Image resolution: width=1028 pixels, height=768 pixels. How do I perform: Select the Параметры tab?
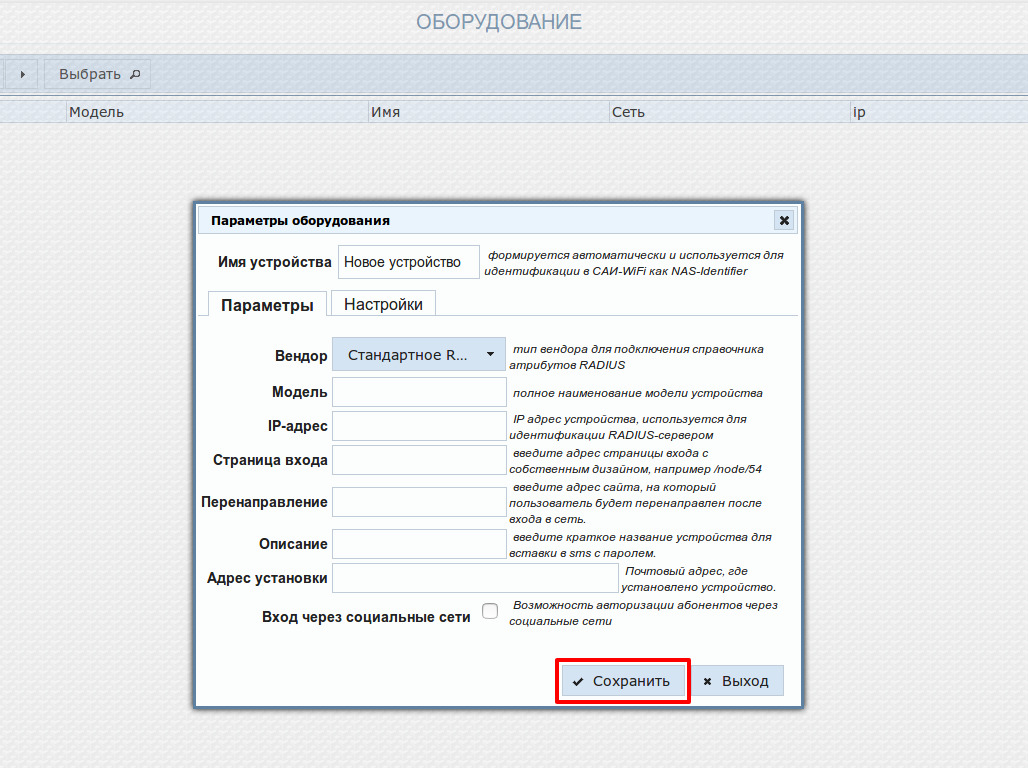pos(266,302)
